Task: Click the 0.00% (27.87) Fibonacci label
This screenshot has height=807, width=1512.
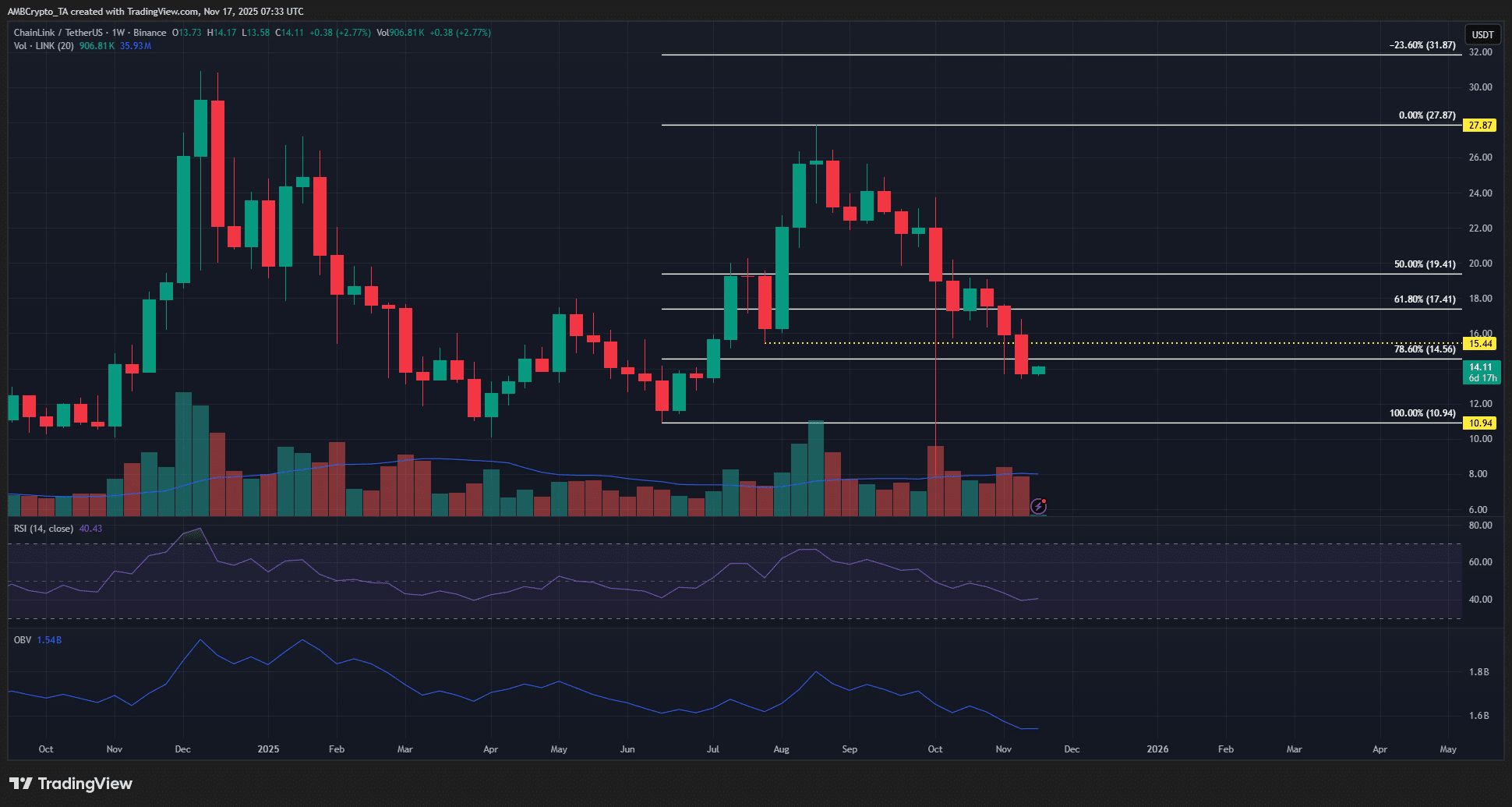Action: pos(1426,115)
